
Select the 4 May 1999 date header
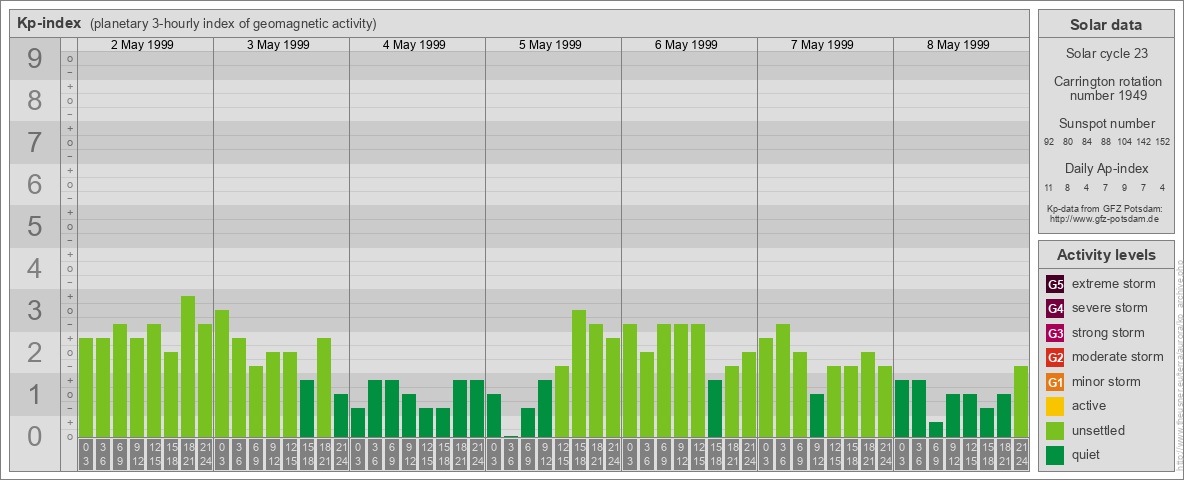pyautogui.click(x=414, y=45)
